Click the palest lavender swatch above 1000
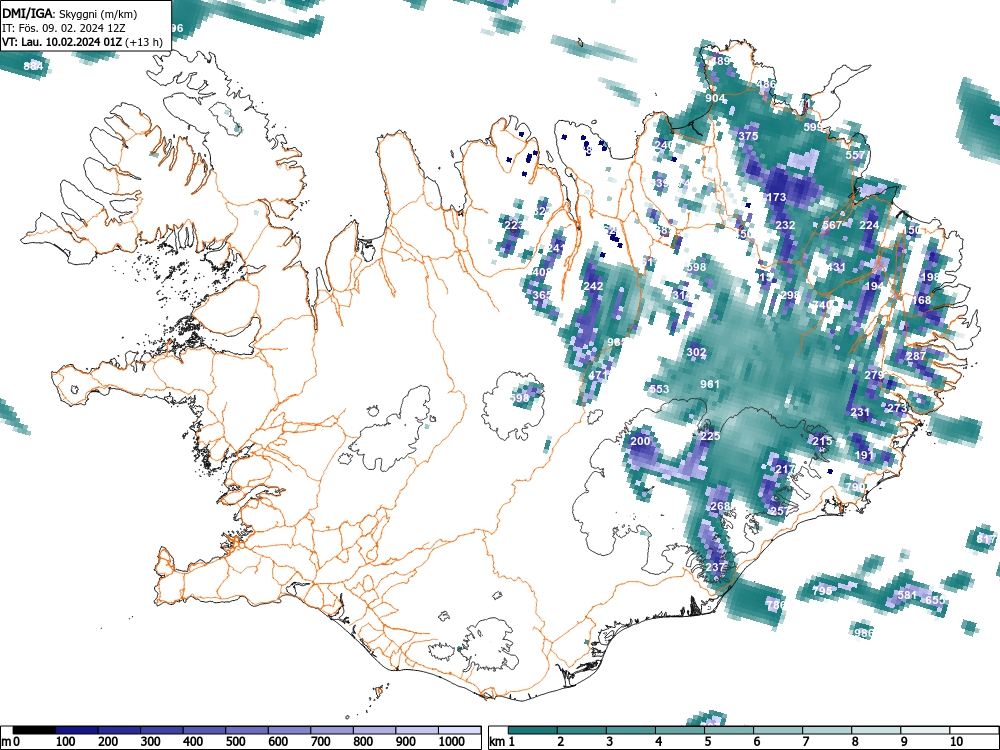The width and height of the screenshot is (1000, 750). coord(459,730)
